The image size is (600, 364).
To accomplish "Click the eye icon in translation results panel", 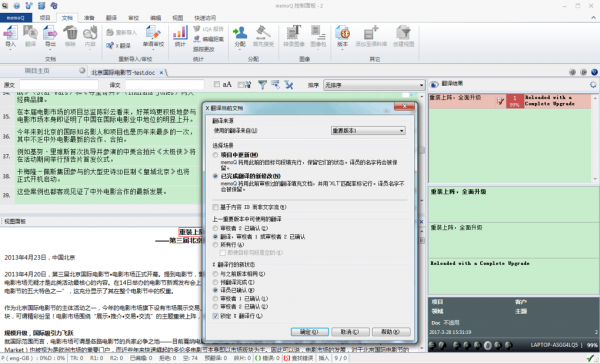I will 434,84.
